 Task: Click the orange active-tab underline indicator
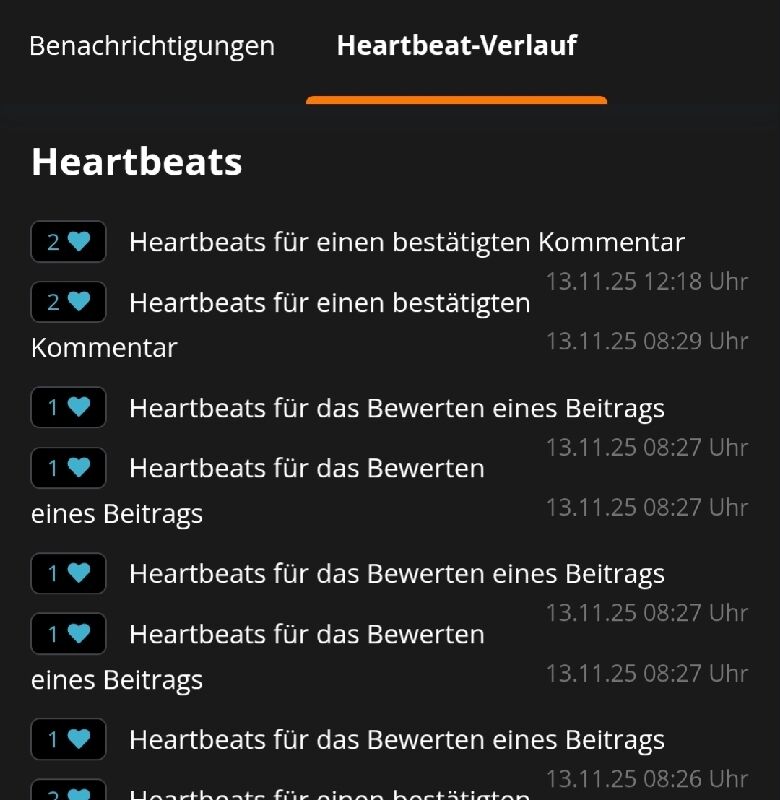456,100
